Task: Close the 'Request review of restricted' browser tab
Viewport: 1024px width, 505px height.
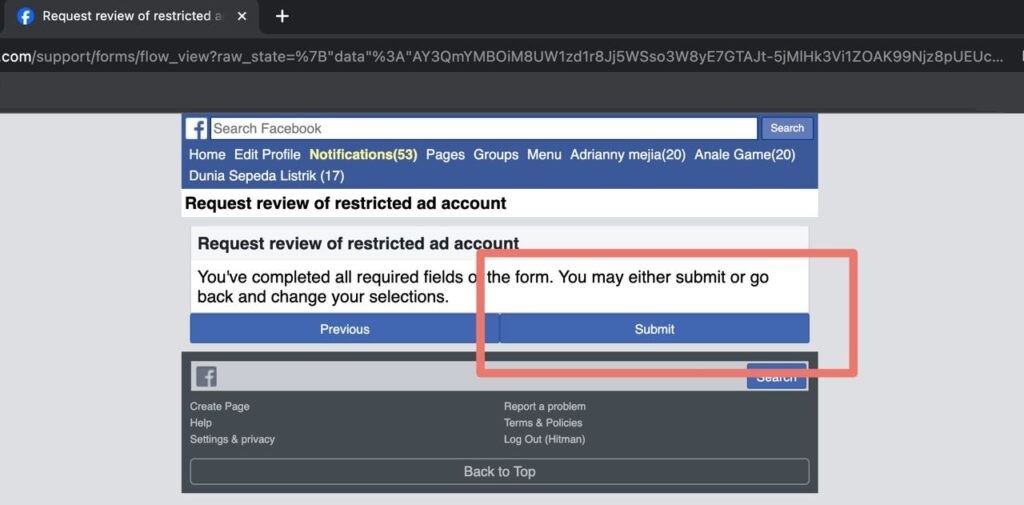Action: (242, 16)
